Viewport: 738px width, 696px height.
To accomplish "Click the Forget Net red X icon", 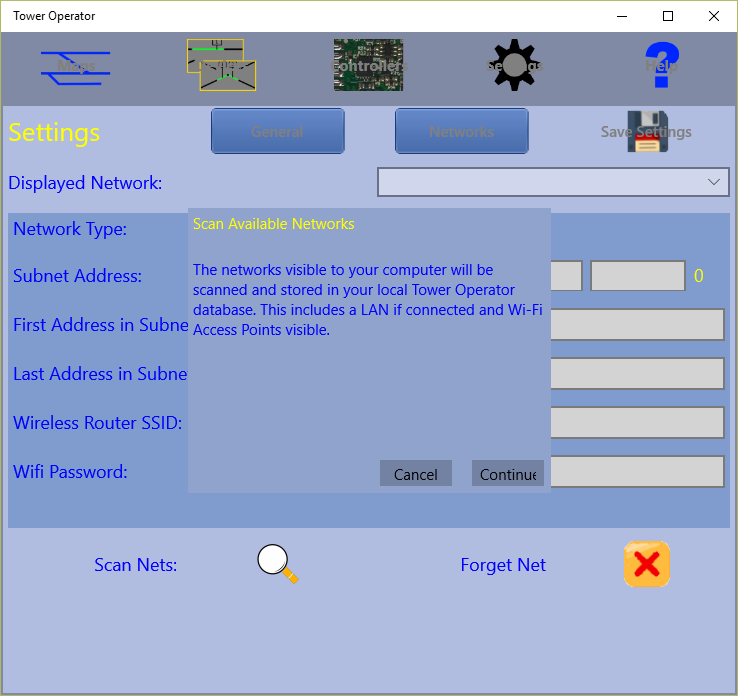I will coord(646,565).
